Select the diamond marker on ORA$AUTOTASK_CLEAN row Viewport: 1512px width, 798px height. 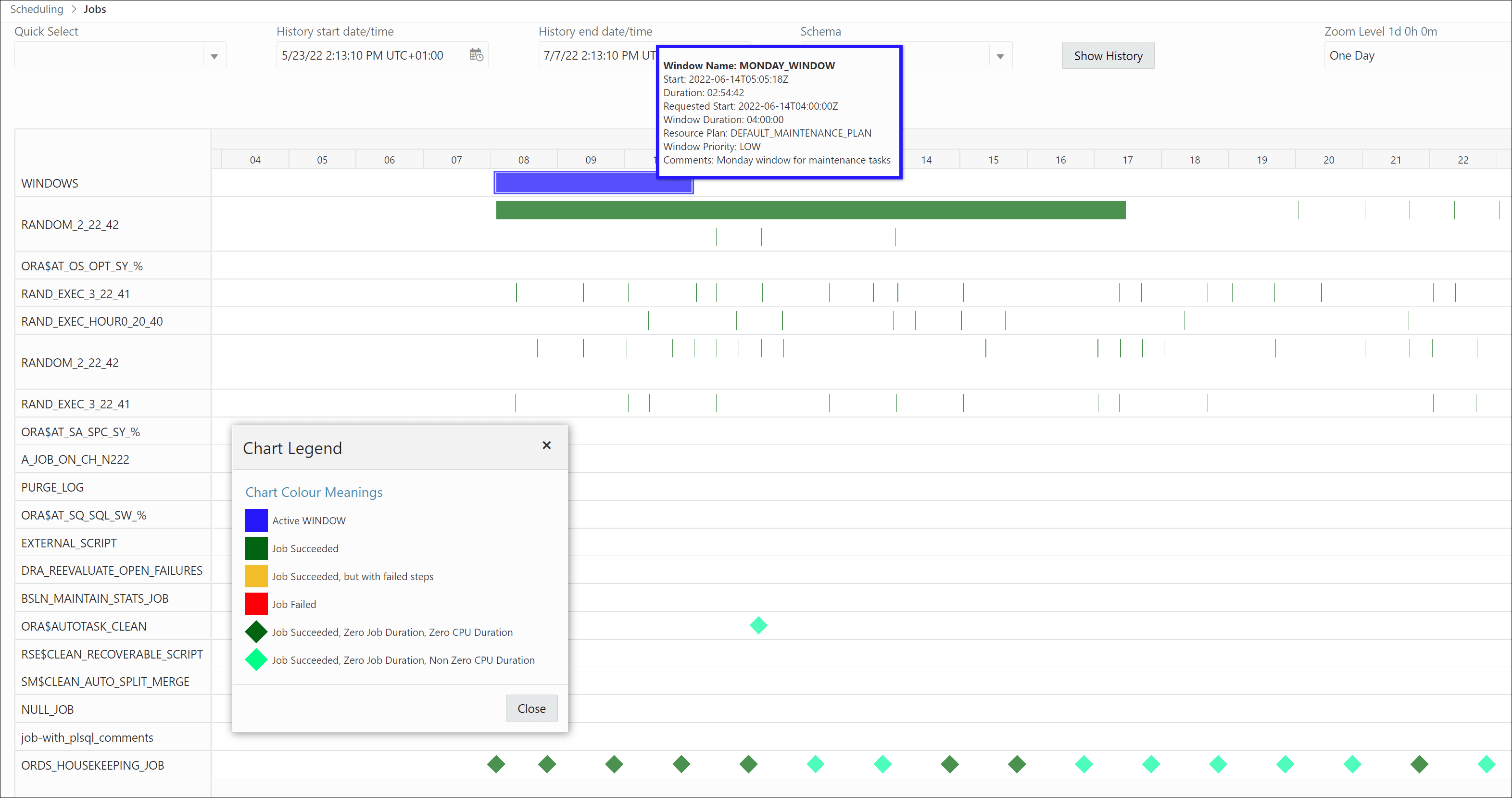click(x=758, y=625)
